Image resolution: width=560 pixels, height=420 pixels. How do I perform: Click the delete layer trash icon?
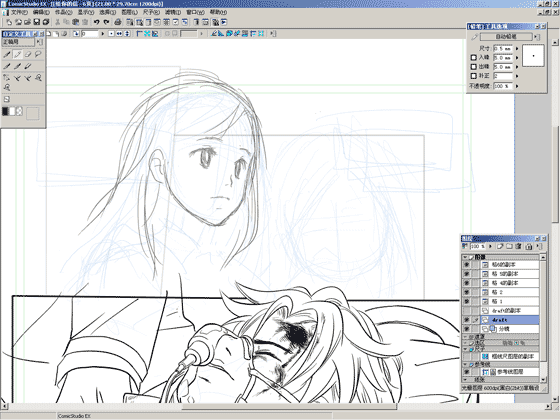point(519,246)
